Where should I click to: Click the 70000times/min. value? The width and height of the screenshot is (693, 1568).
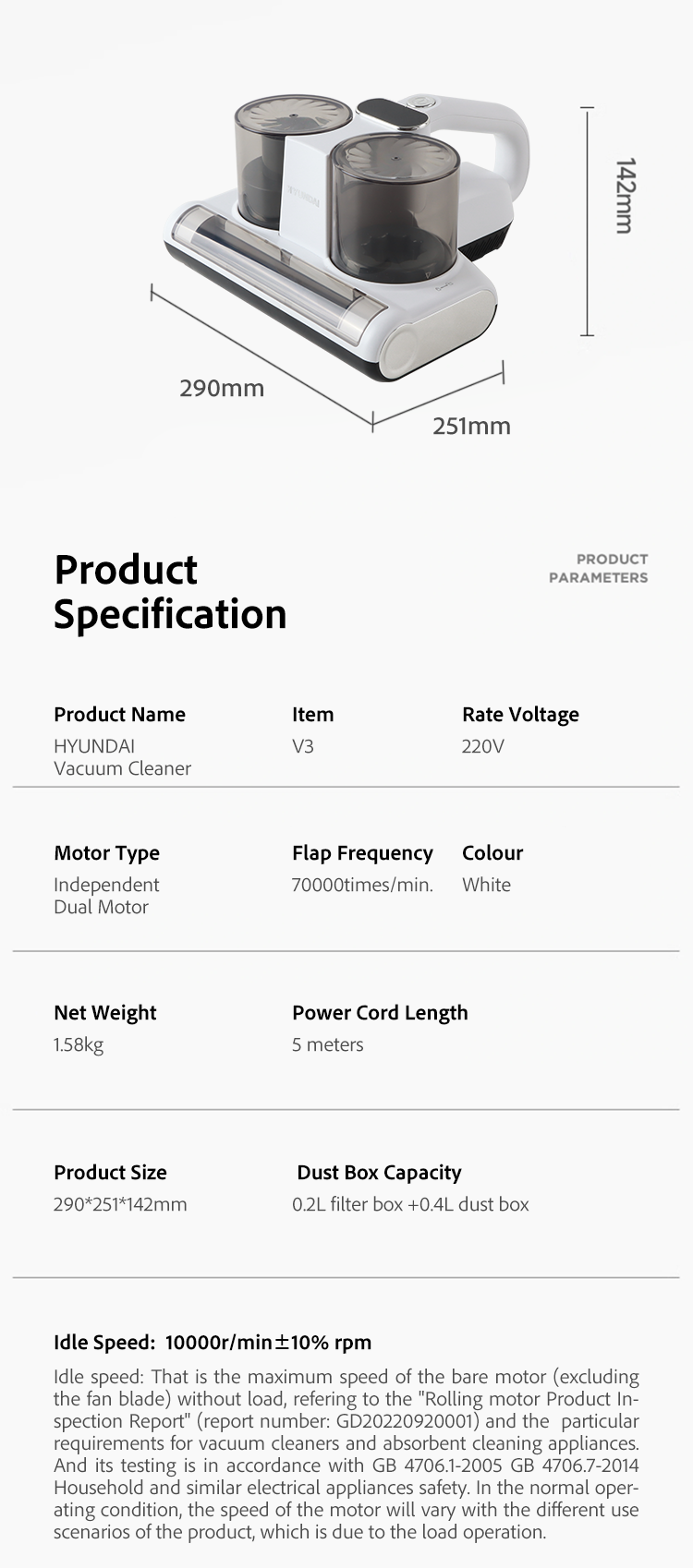click(362, 885)
